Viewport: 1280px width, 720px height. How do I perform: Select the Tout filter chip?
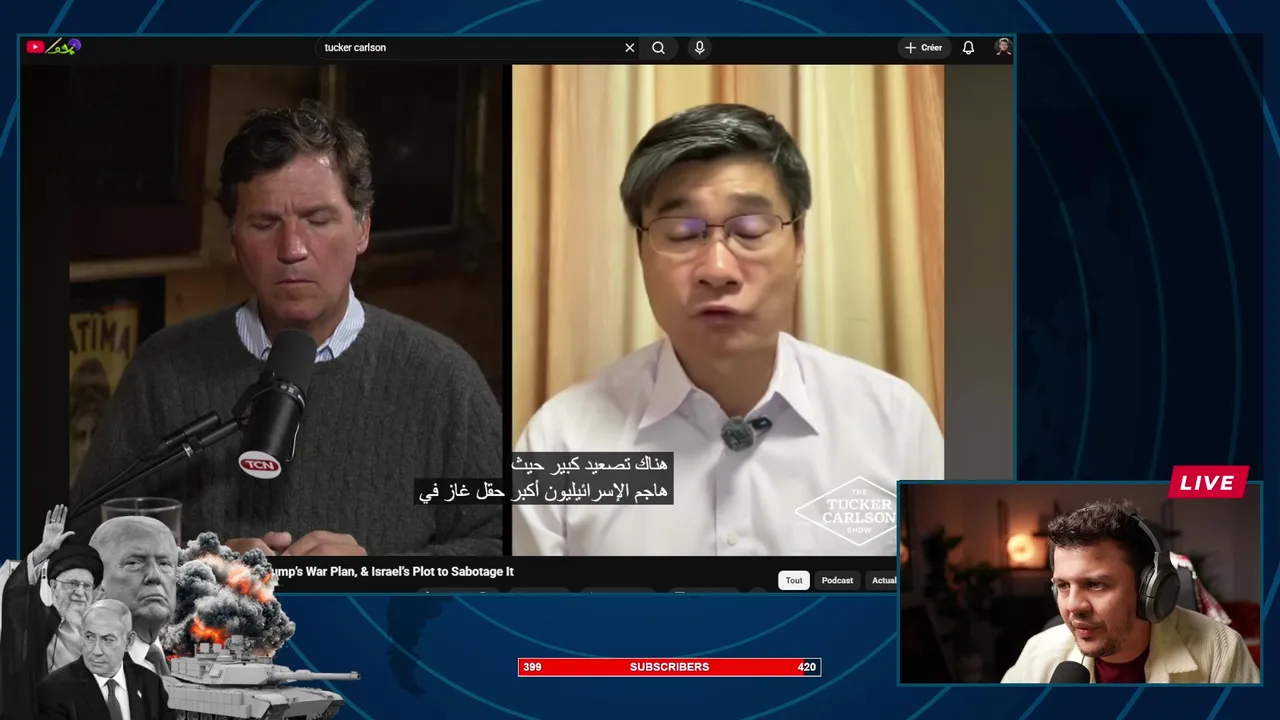click(x=794, y=580)
